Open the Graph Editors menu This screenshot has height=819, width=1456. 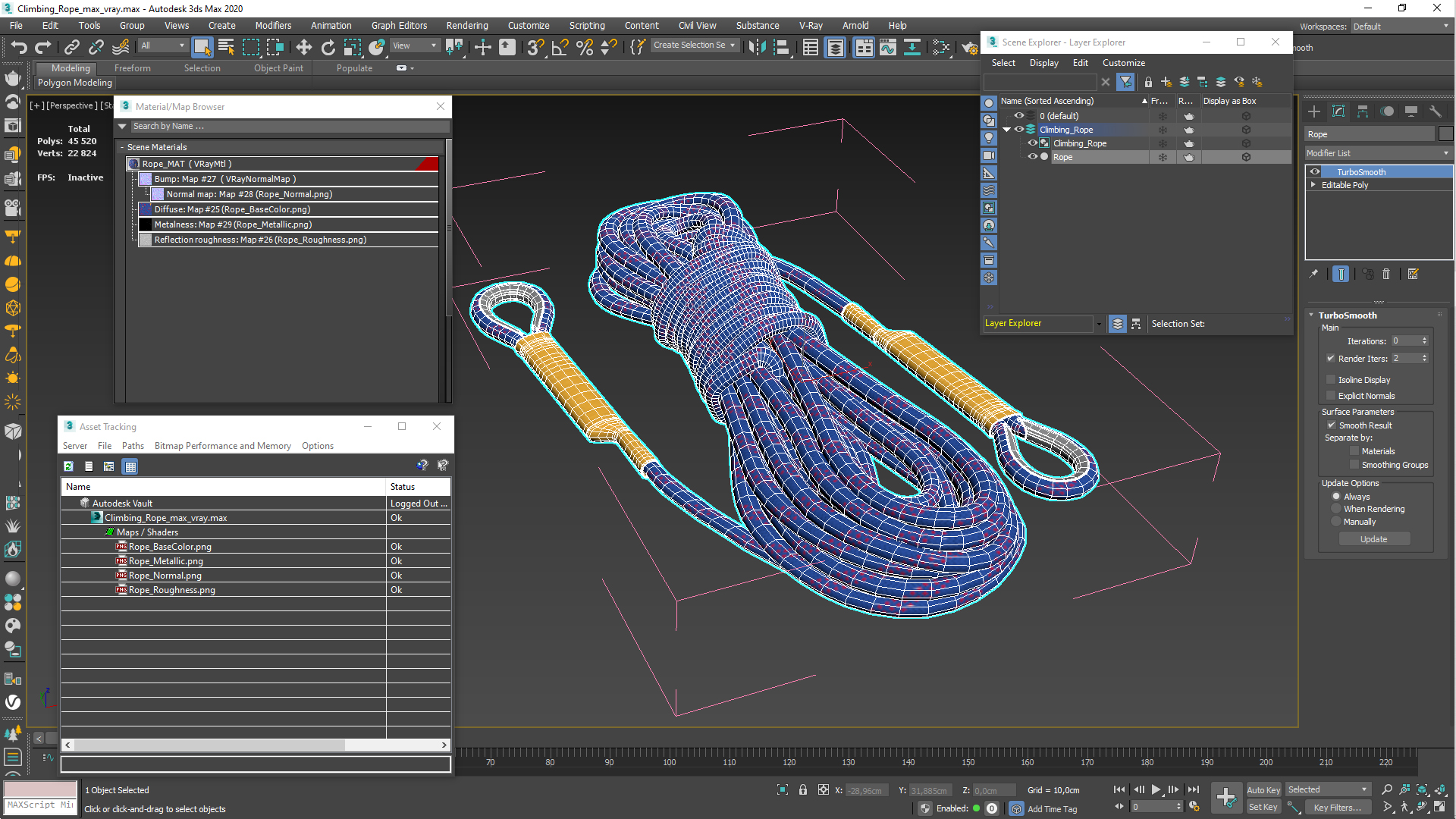click(x=399, y=26)
